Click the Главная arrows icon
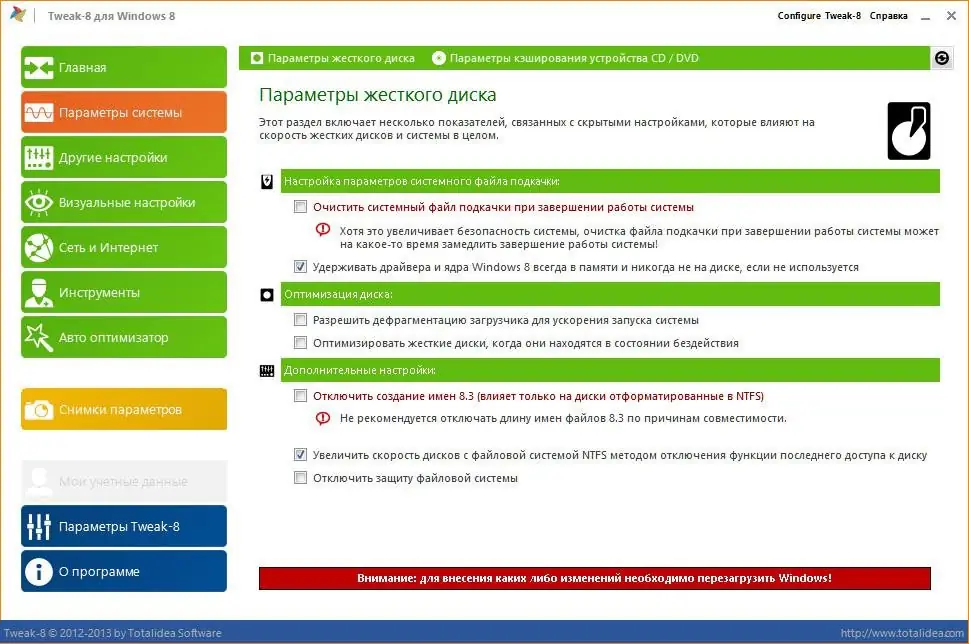969x644 pixels. 38,67
